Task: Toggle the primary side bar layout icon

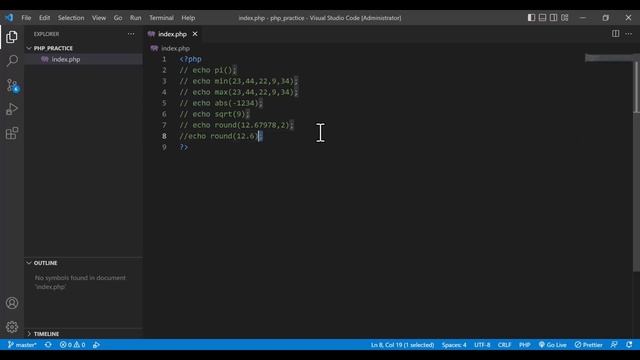Action: click(531, 18)
